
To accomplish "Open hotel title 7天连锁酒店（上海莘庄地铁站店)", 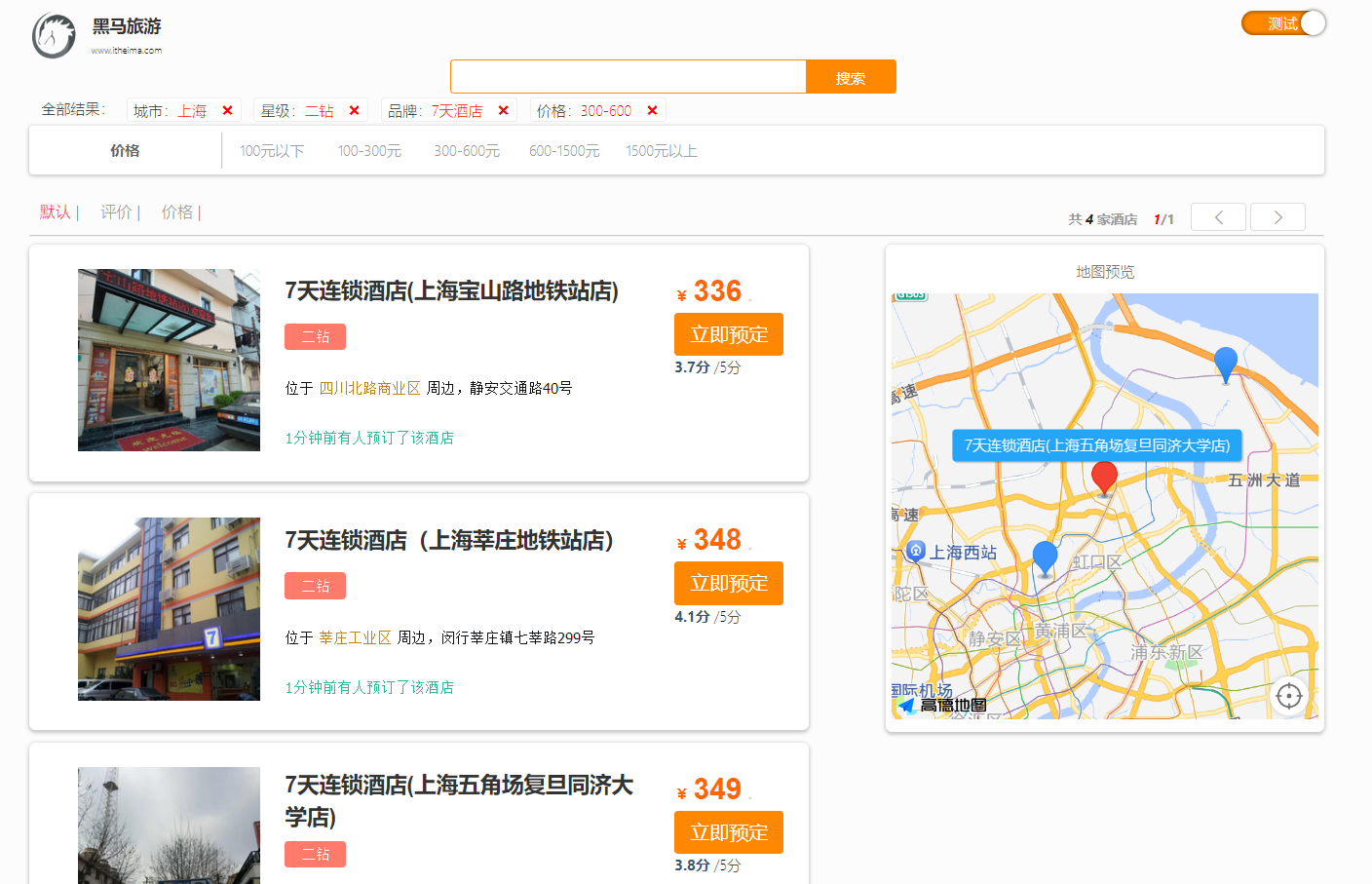I will pos(449,541).
